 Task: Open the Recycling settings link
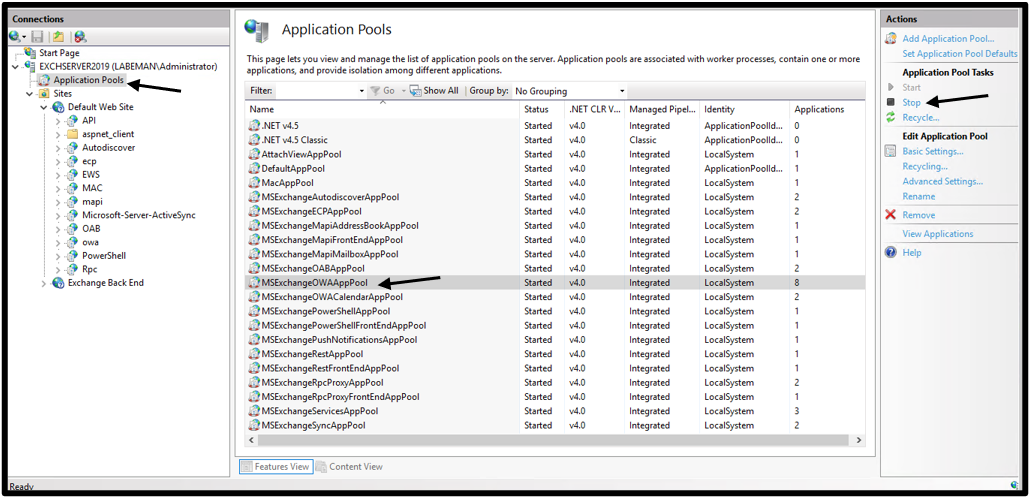coord(925,166)
